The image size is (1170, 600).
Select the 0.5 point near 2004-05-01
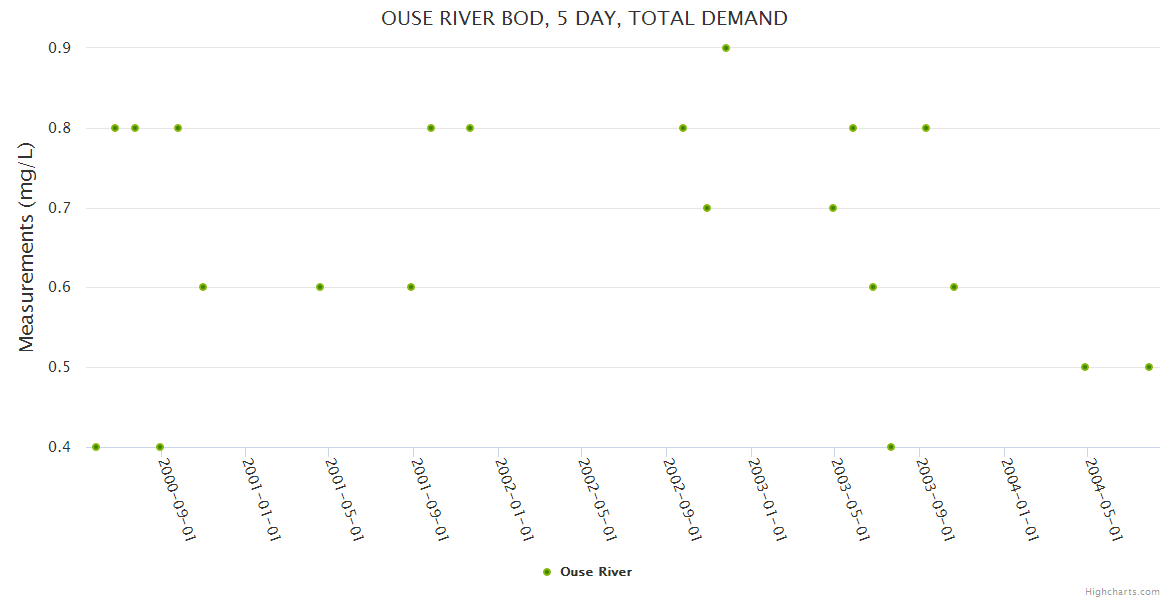(x=1085, y=367)
